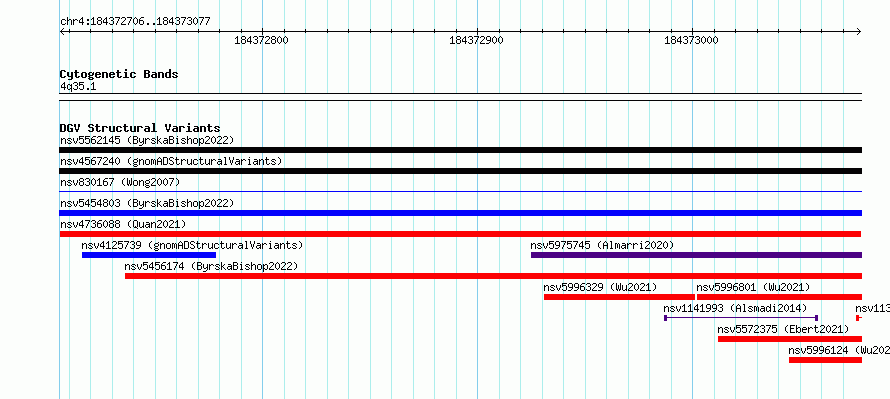Select the red bar under nsv5996124
Viewport: 890px width, 399px height.
click(825, 360)
